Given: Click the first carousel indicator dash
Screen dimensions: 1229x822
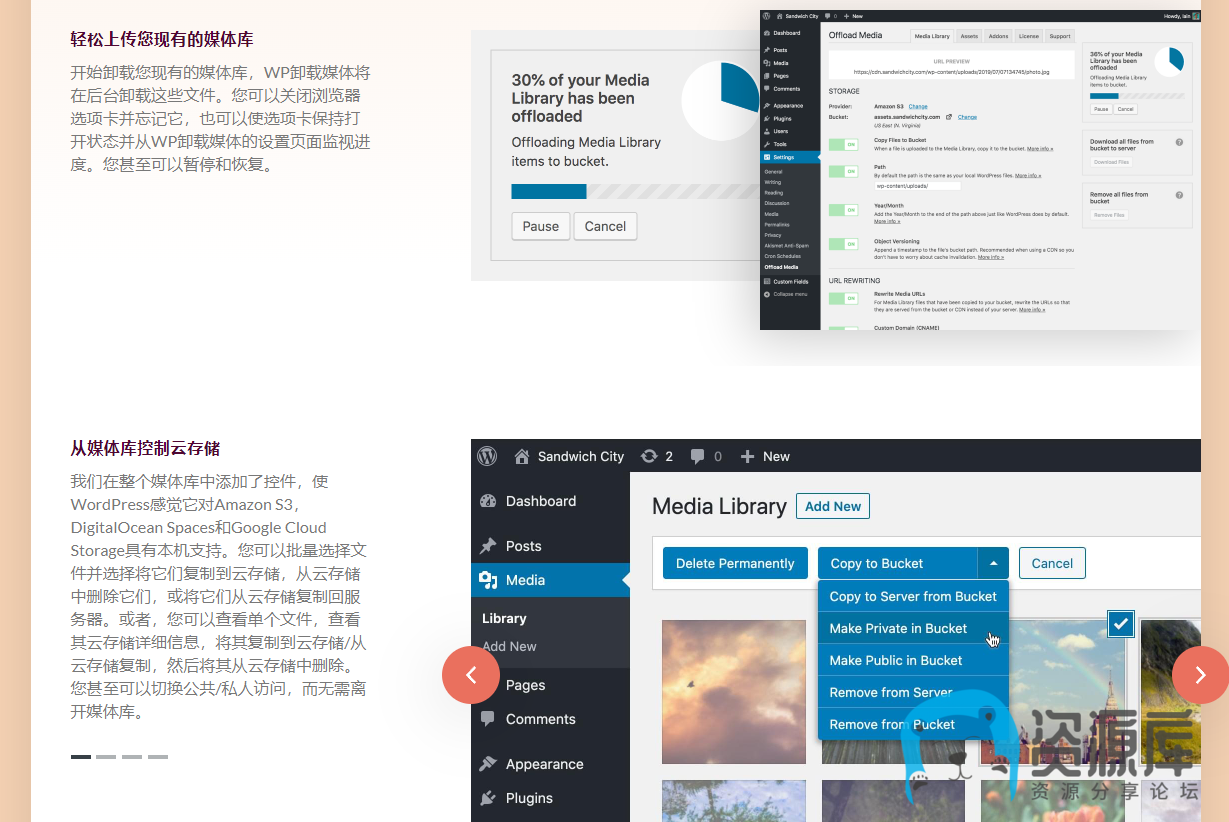Looking at the screenshot, I should tap(81, 757).
